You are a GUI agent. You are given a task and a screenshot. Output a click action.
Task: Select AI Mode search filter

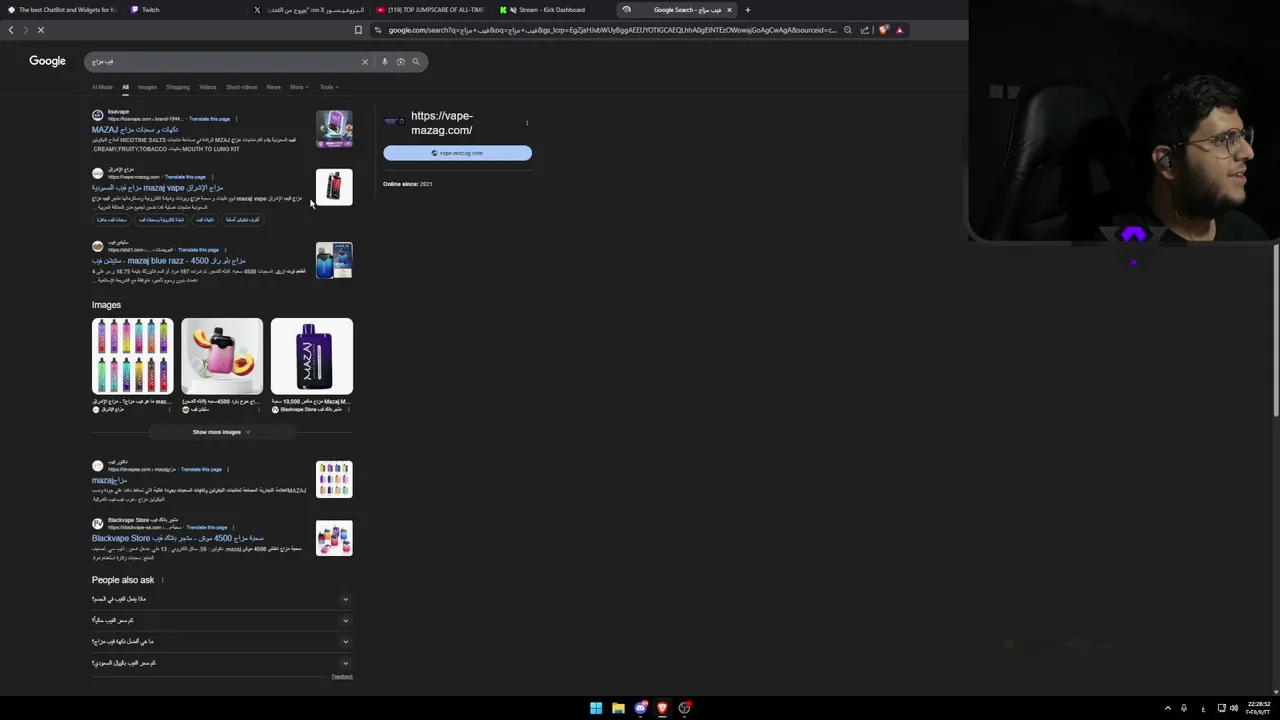102,87
